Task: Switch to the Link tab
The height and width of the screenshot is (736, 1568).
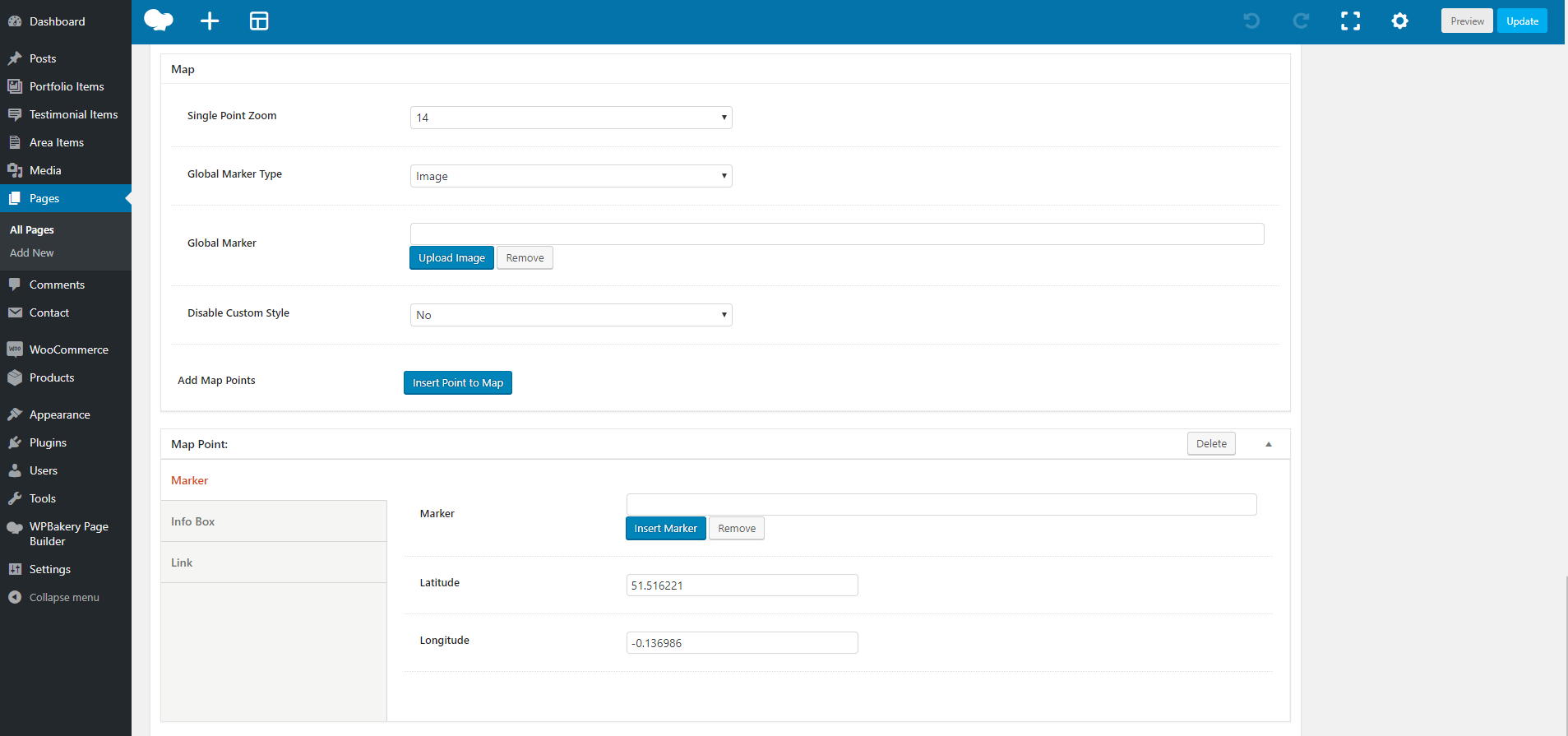Action: pos(274,562)
